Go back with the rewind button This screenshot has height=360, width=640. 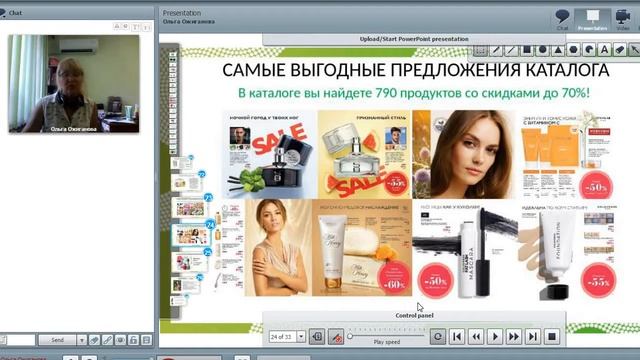[x=476, y=337]
